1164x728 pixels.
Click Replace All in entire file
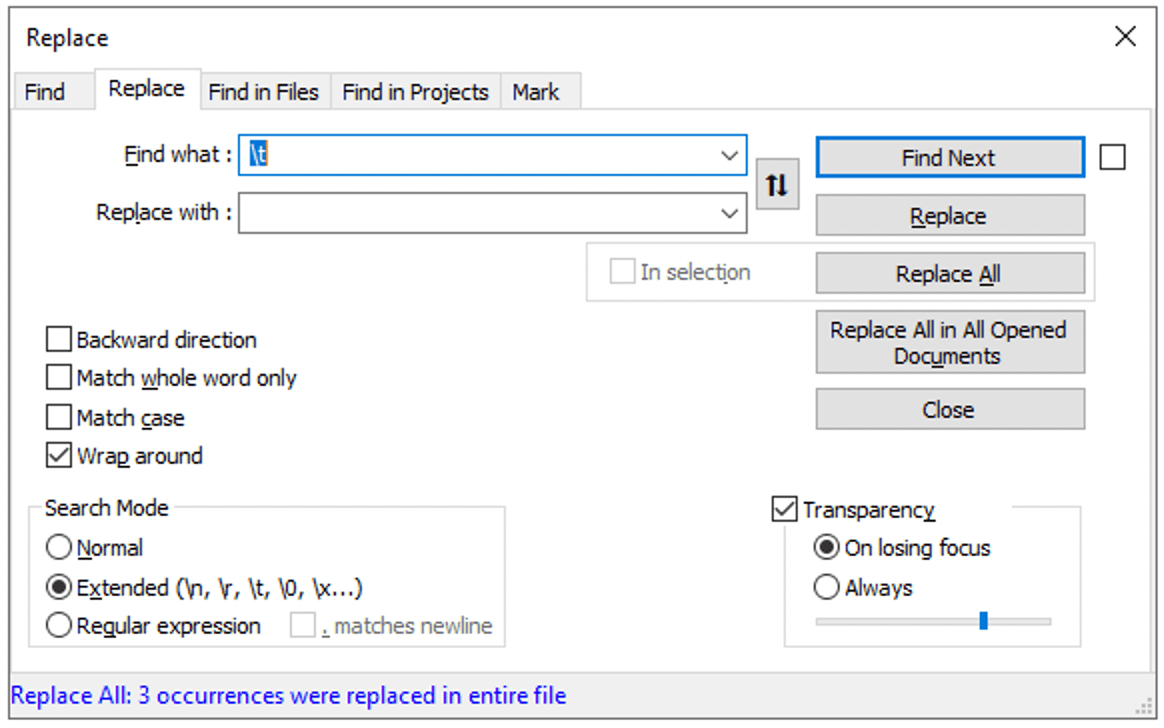pos(949,273)
